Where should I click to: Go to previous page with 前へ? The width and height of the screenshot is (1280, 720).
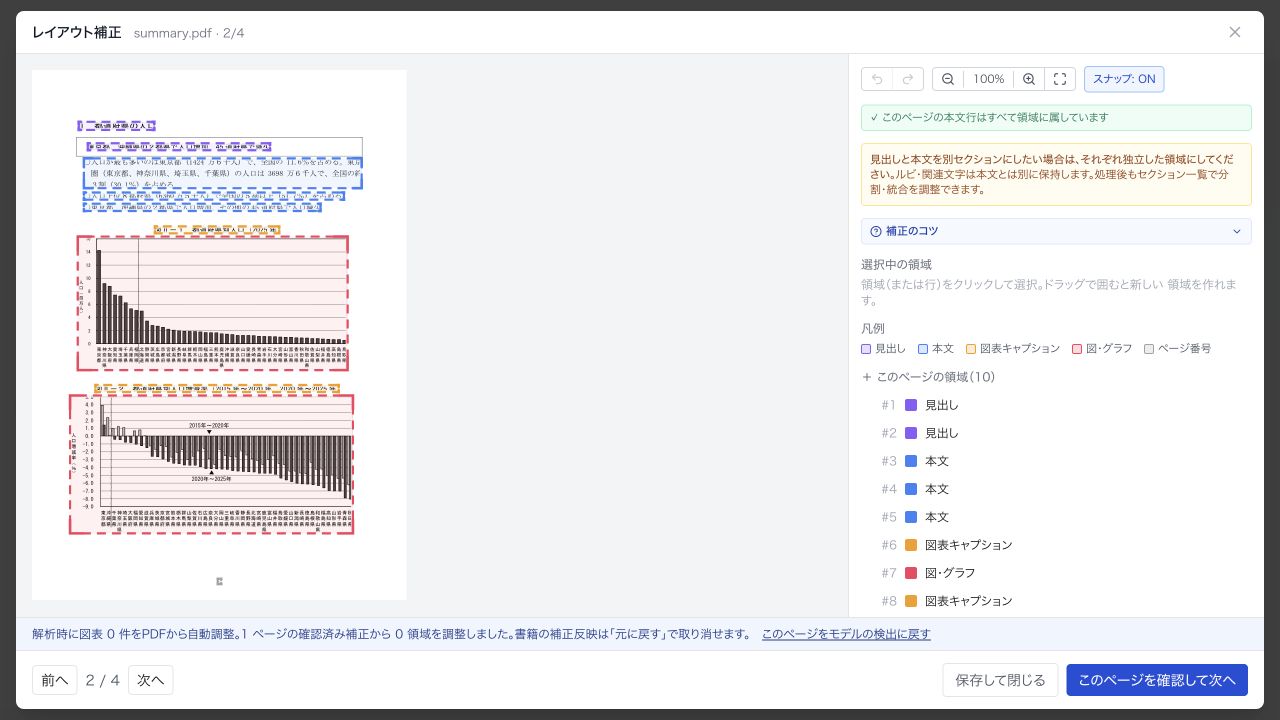coord(55,680)
